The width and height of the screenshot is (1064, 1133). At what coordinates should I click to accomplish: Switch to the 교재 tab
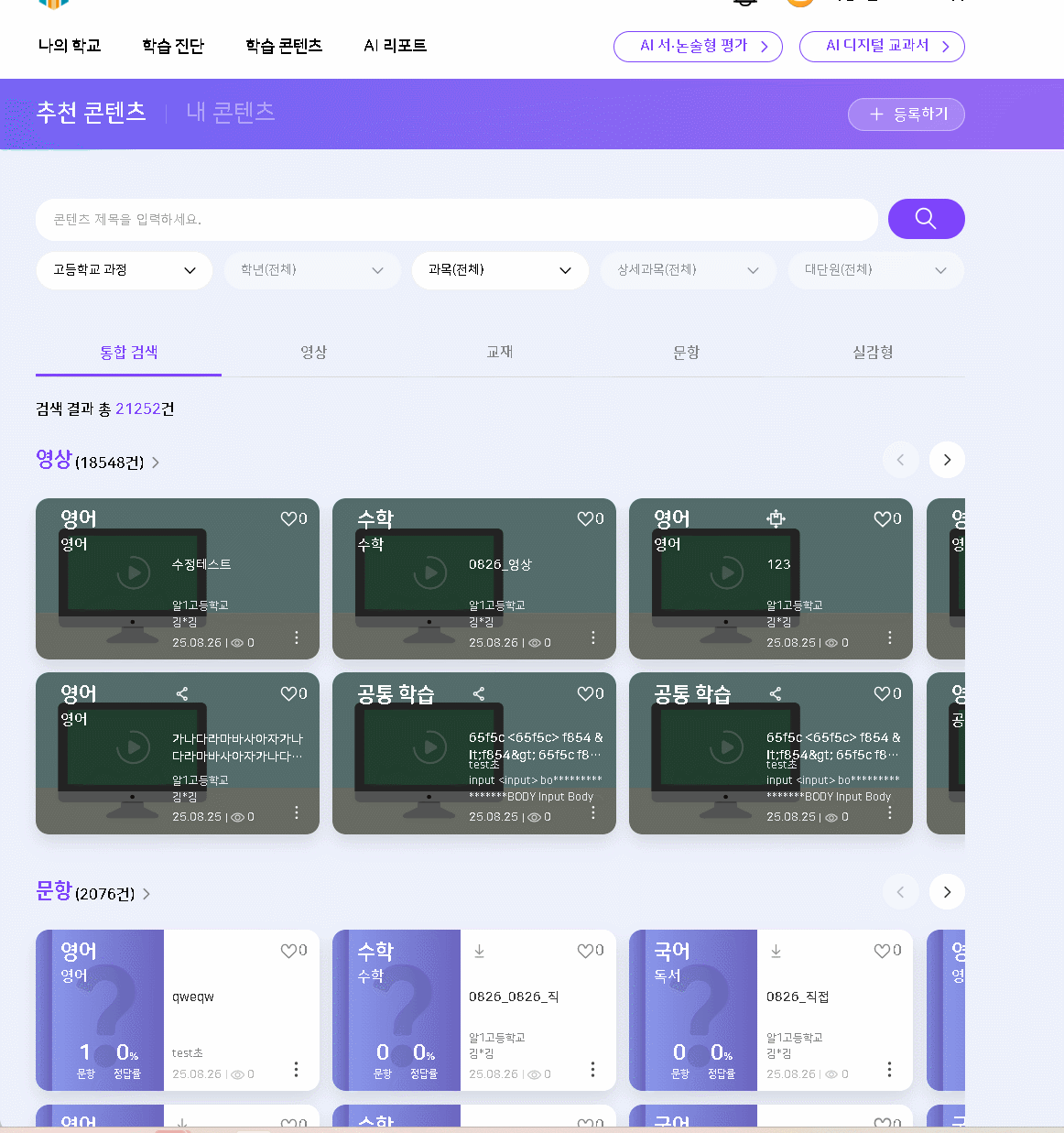click(x=500, y=353)
